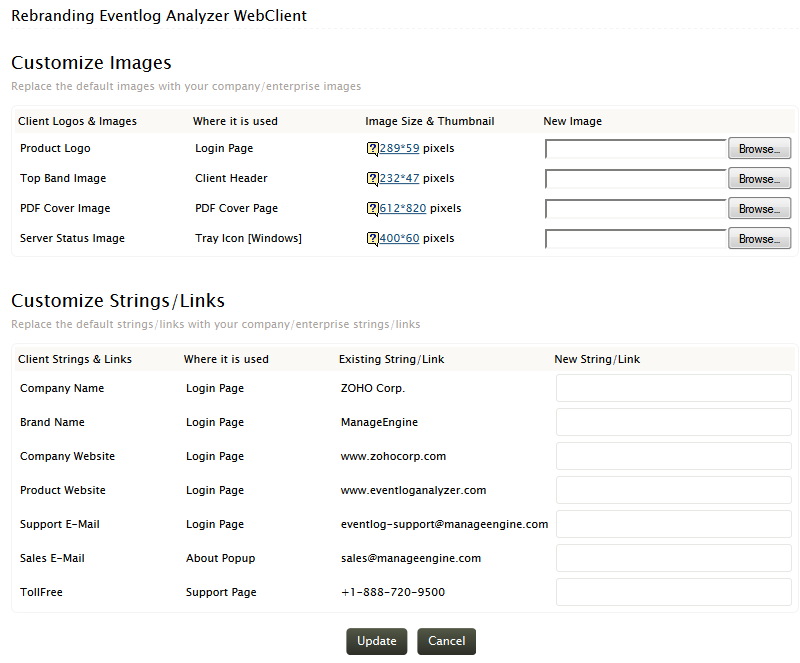Click help icon beside Server Status Image size
This screenshot has height=663, width=800.
click(x=372, y=239)
